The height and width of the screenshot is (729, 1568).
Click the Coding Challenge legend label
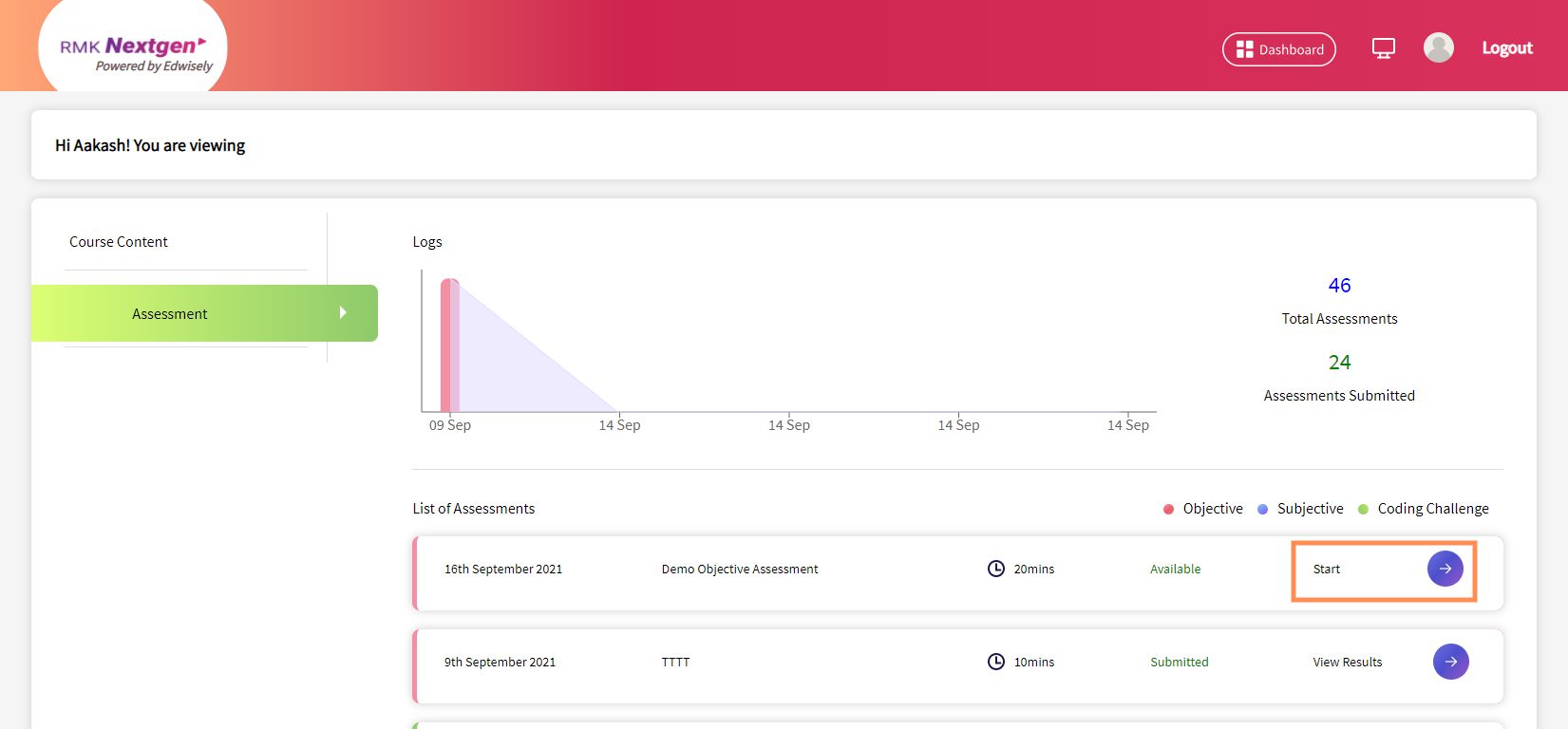coord(1432,509)
